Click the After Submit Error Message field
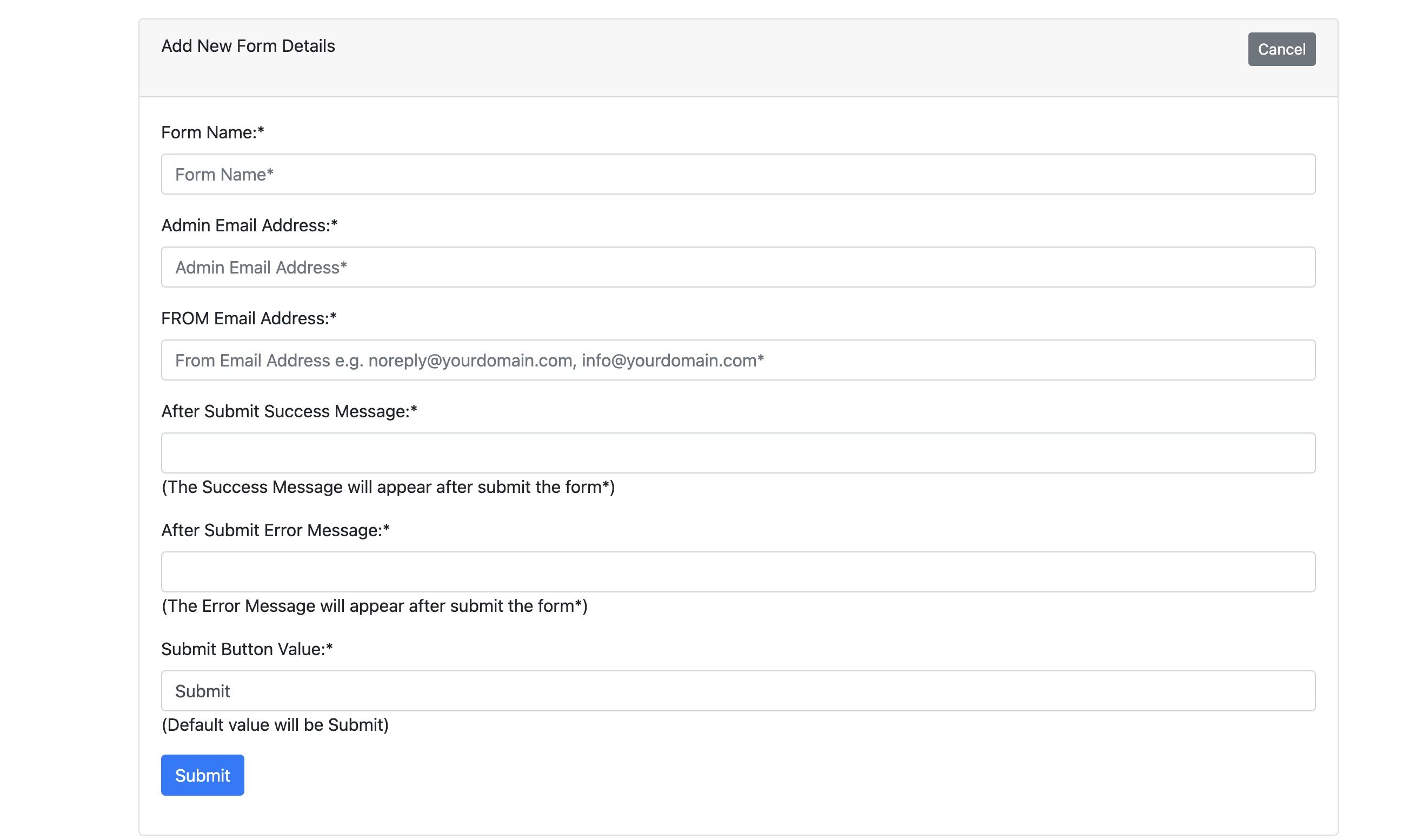Screen dimensions: 1423x840 click(737, 572)
